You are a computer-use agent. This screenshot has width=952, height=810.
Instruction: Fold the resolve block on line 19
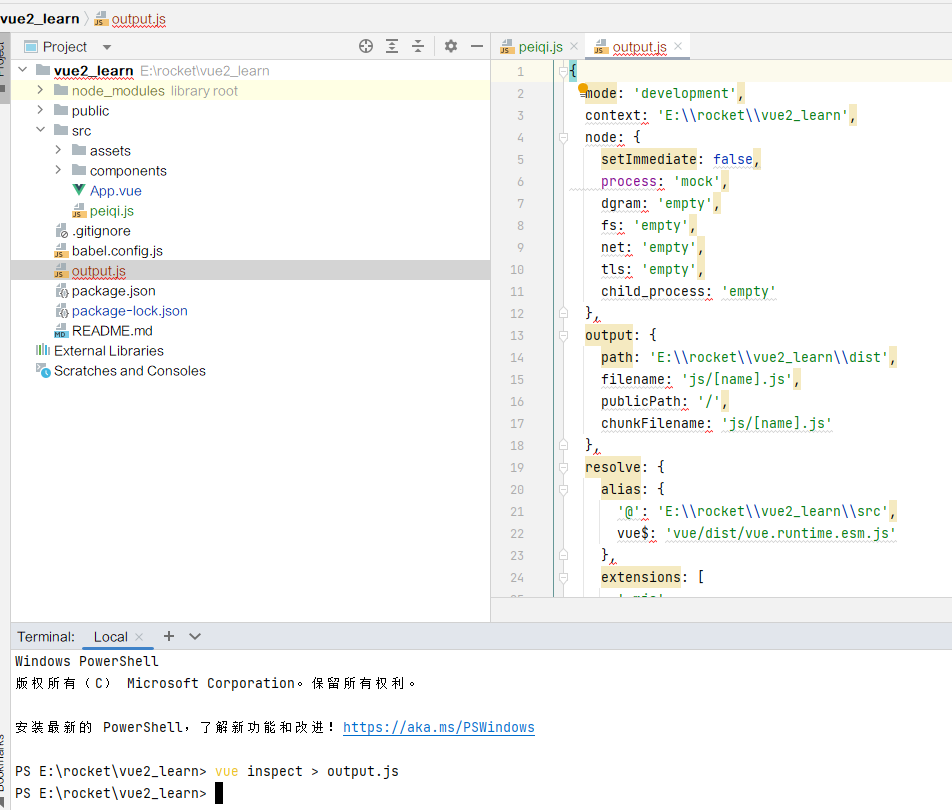563,468
